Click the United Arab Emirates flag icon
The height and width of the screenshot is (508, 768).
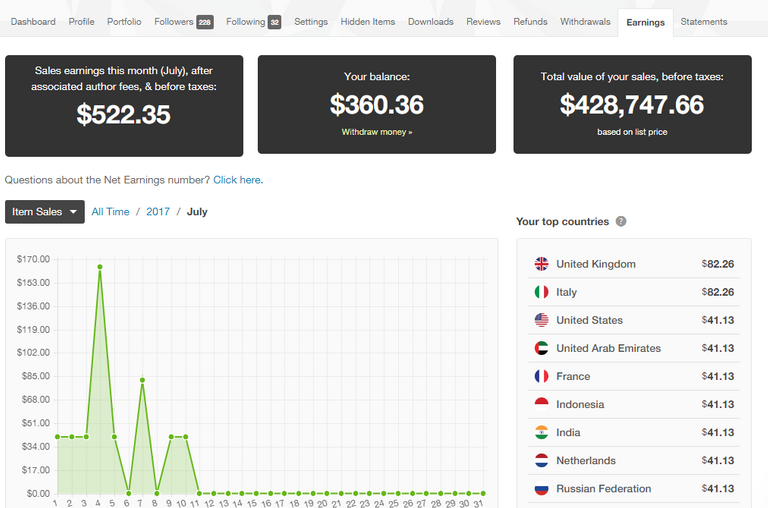(x=541, y=348)
